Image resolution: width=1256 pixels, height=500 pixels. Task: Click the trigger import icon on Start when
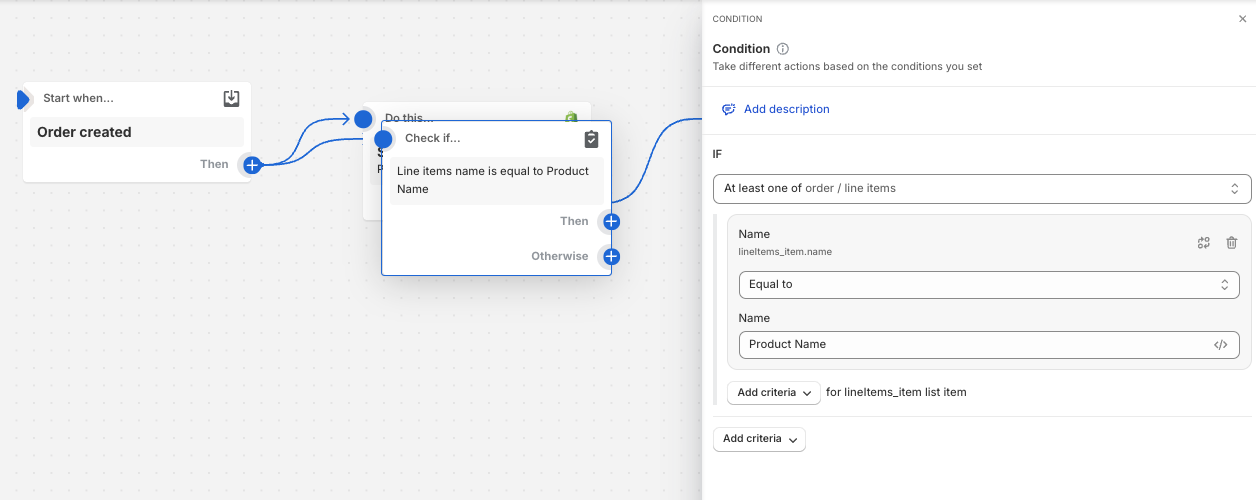click(231, 98)
